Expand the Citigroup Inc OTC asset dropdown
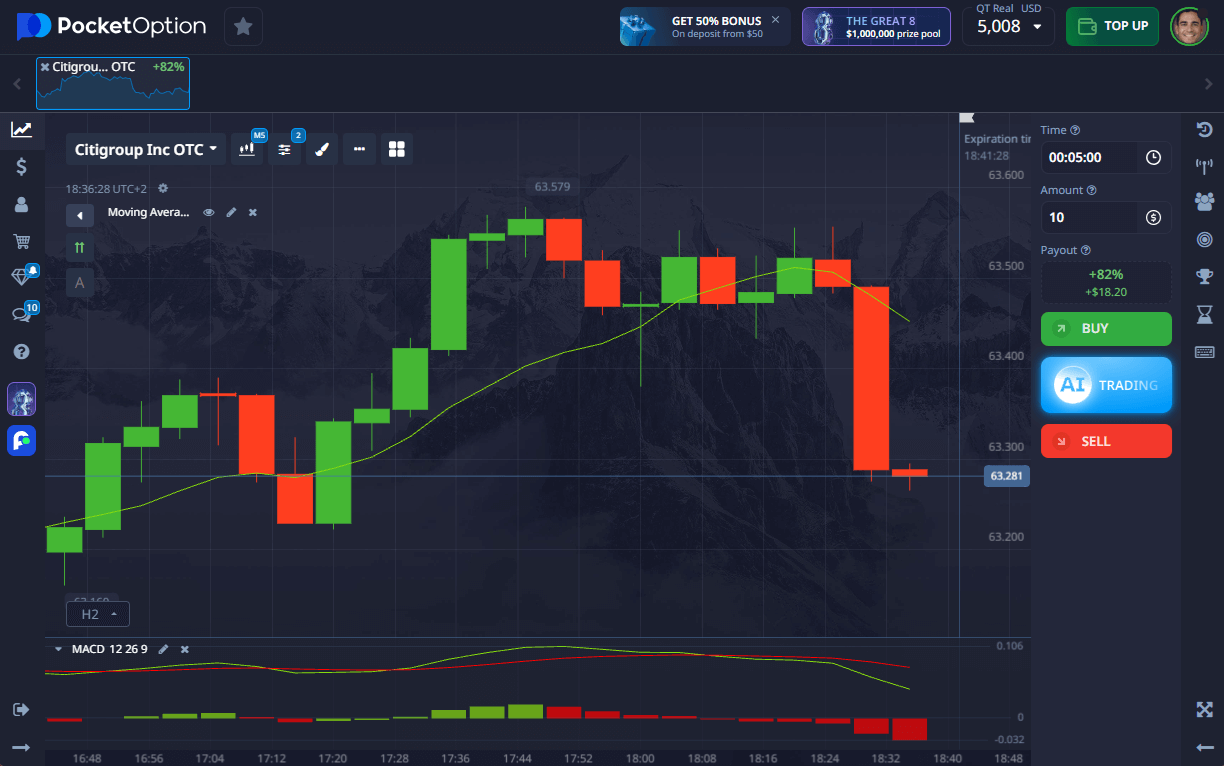Viewport: 1224px width, 766px height. pyautogui.click(x=146, y=149)
